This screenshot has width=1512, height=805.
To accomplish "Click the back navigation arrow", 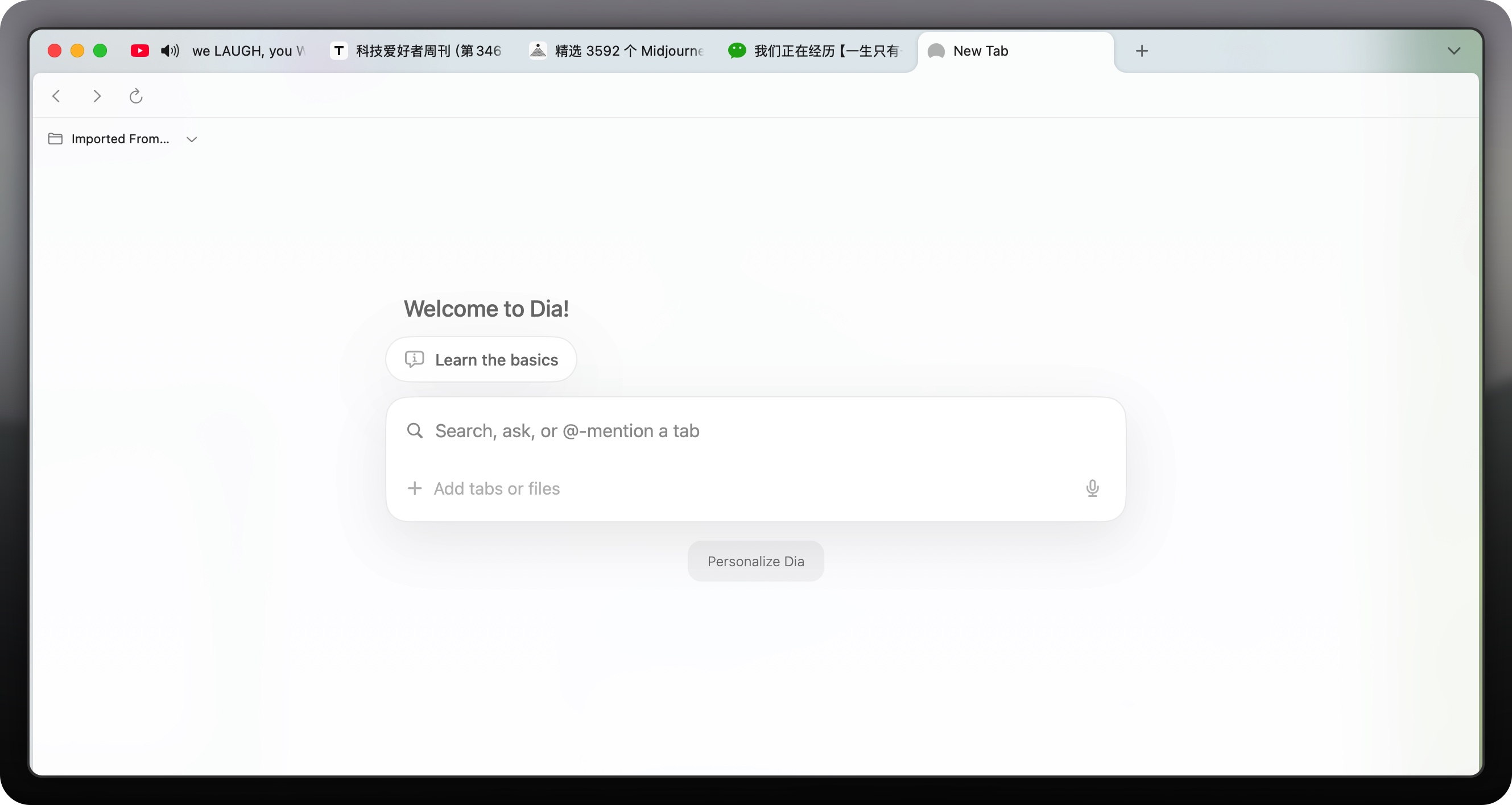I will click(56, 96).
